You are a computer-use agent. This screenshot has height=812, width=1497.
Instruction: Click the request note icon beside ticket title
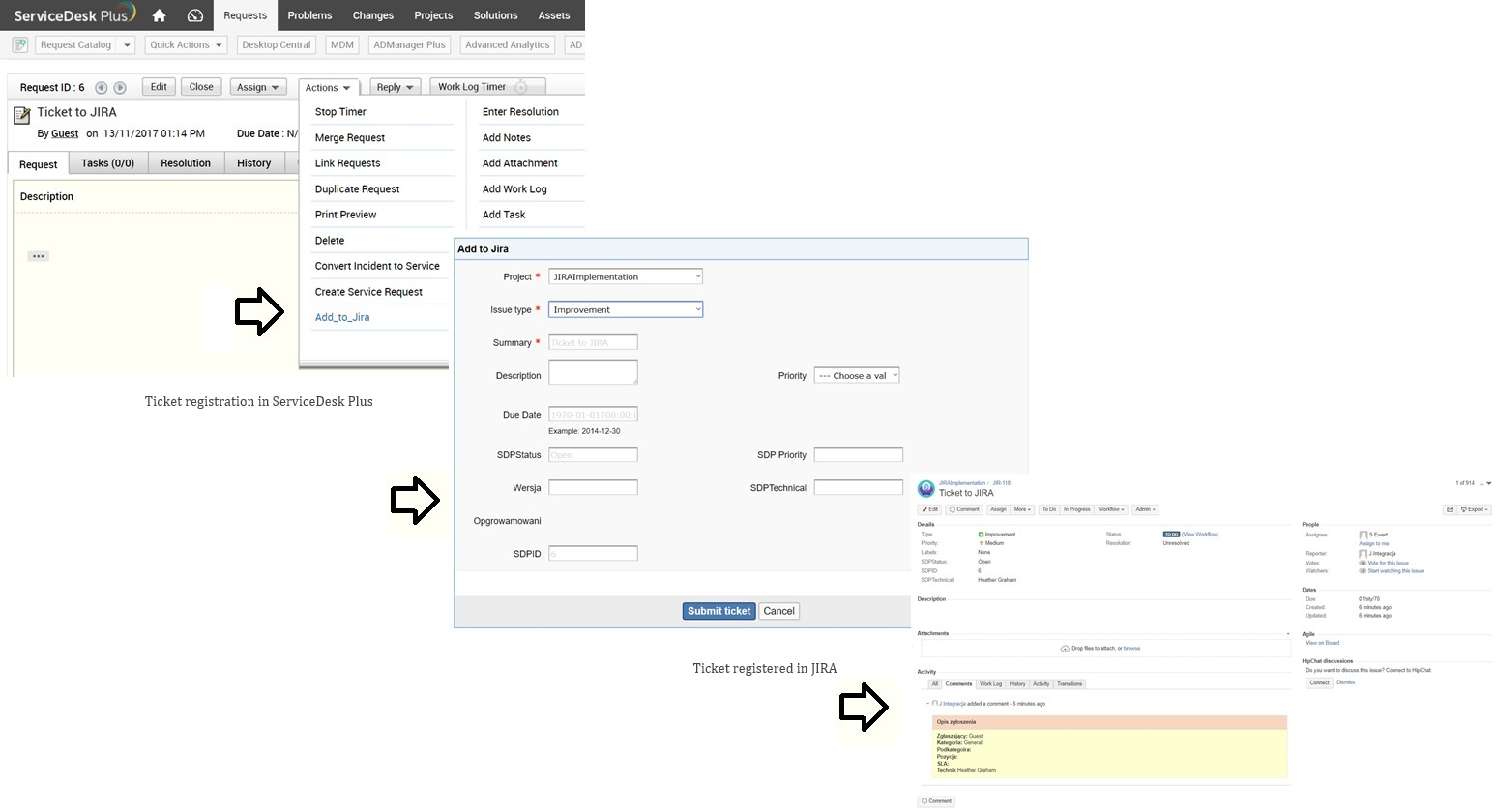21,116
